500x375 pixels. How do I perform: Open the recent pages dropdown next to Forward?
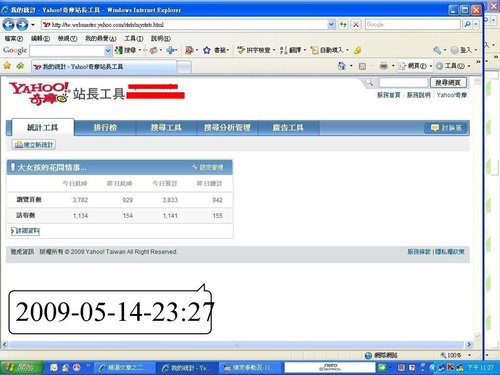tap(33, 25)
